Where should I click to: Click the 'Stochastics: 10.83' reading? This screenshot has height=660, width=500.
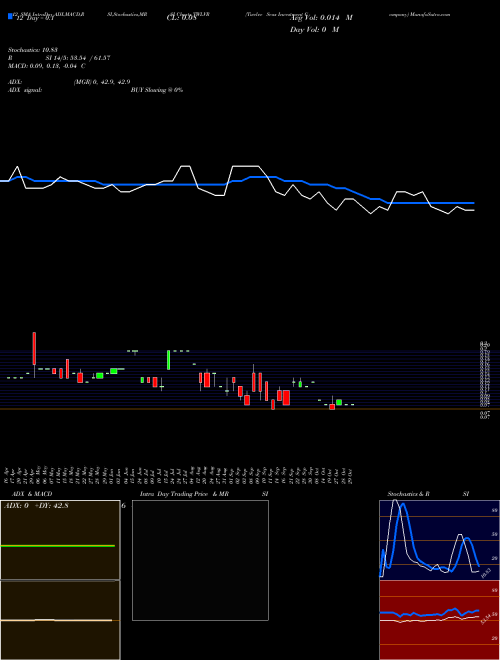35,50
